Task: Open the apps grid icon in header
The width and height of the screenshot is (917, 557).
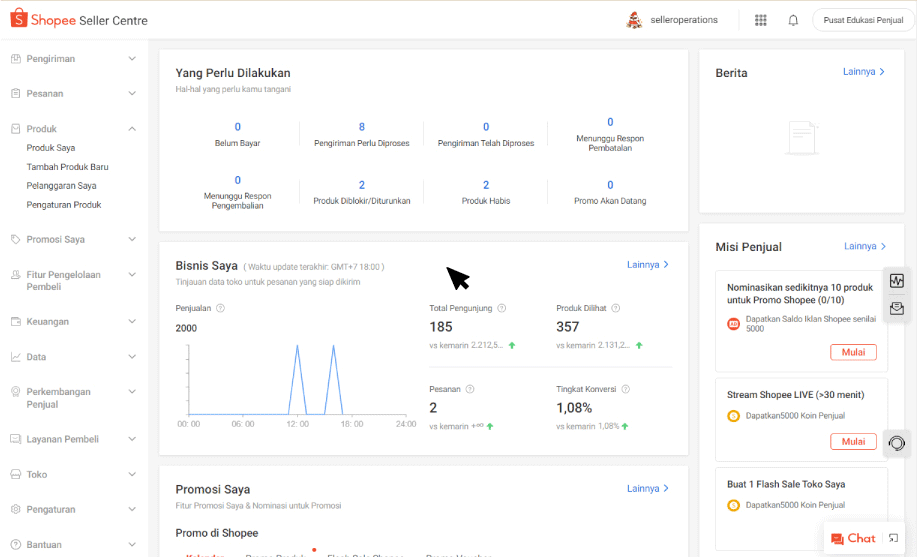Action: click(x=761, y=20)
